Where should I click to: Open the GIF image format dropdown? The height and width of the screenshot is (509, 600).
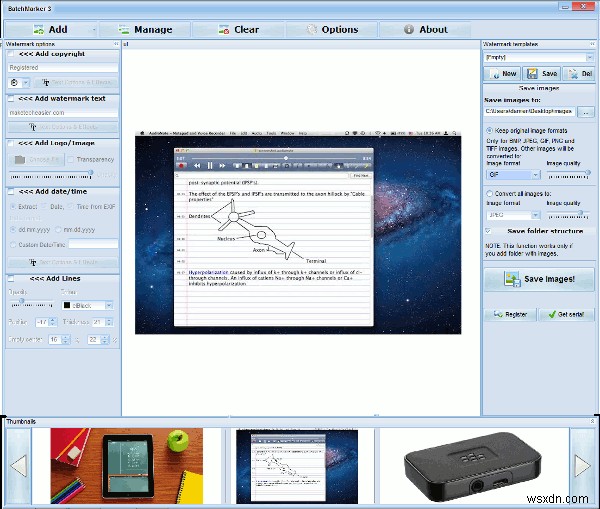point(536,175)
